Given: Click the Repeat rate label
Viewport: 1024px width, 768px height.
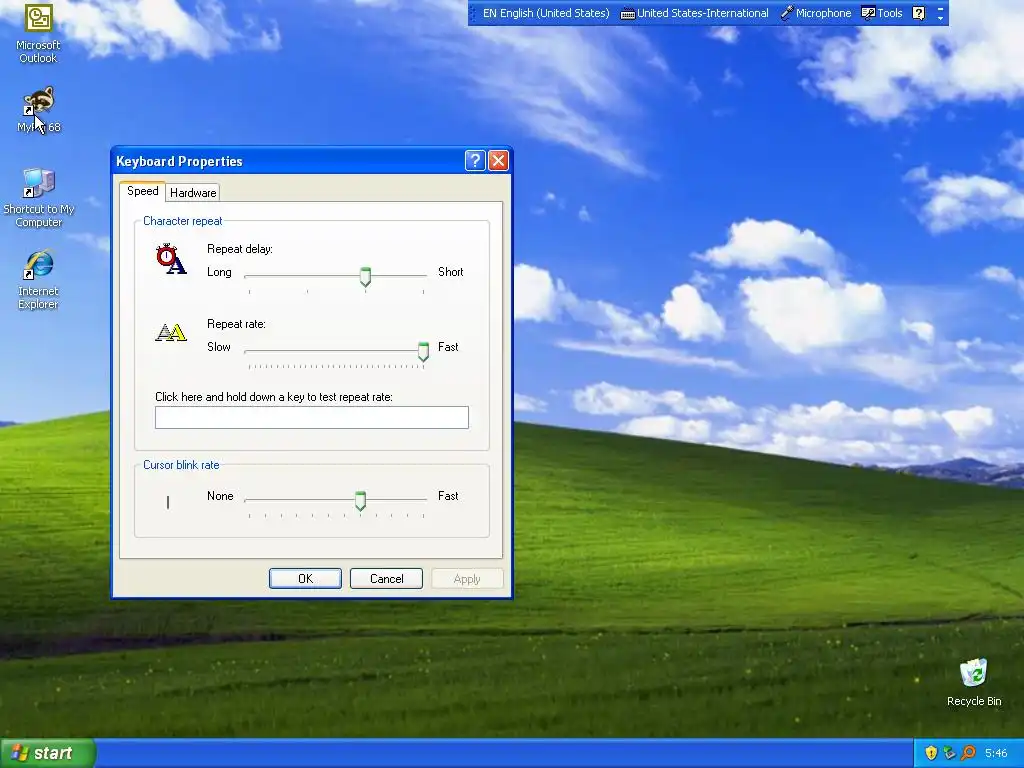Looking at the screenshot, I should click(236, 324).
